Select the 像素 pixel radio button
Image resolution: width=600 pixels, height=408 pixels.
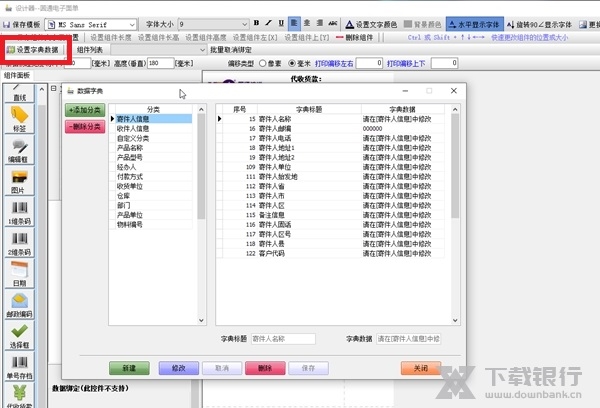[262, 63]
